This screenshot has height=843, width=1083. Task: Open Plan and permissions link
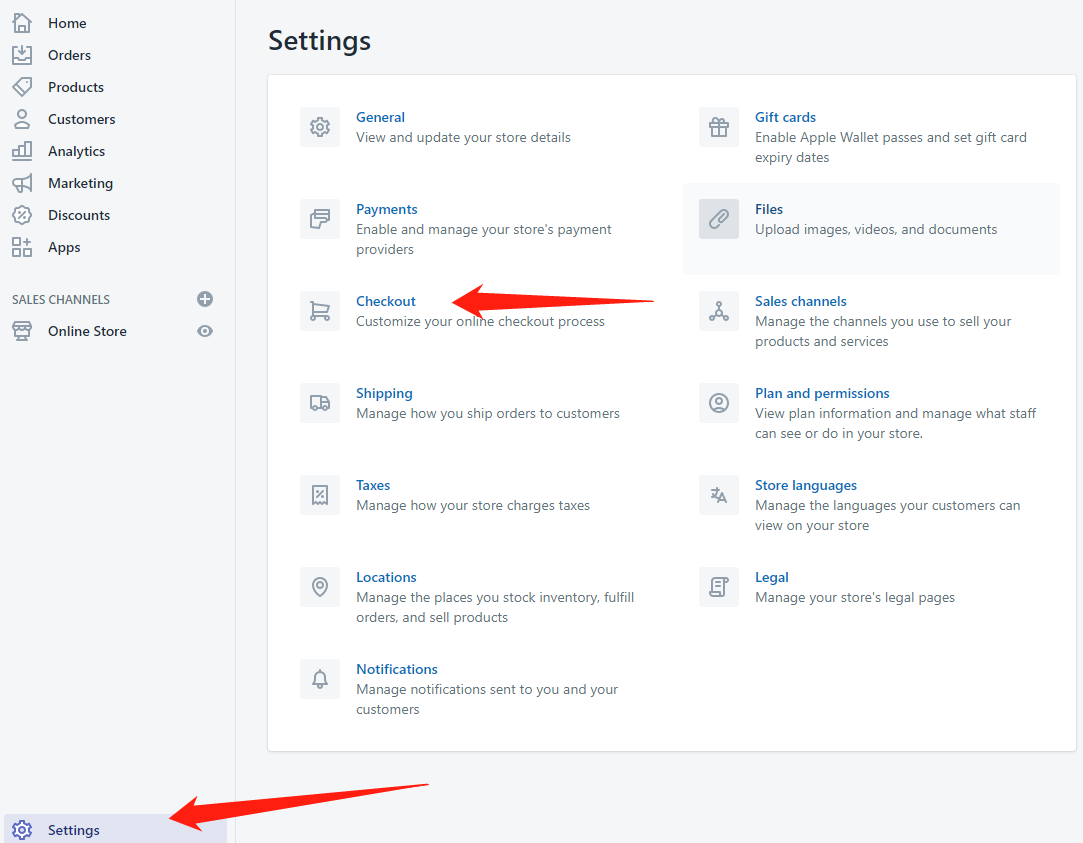tap(822, 393)
